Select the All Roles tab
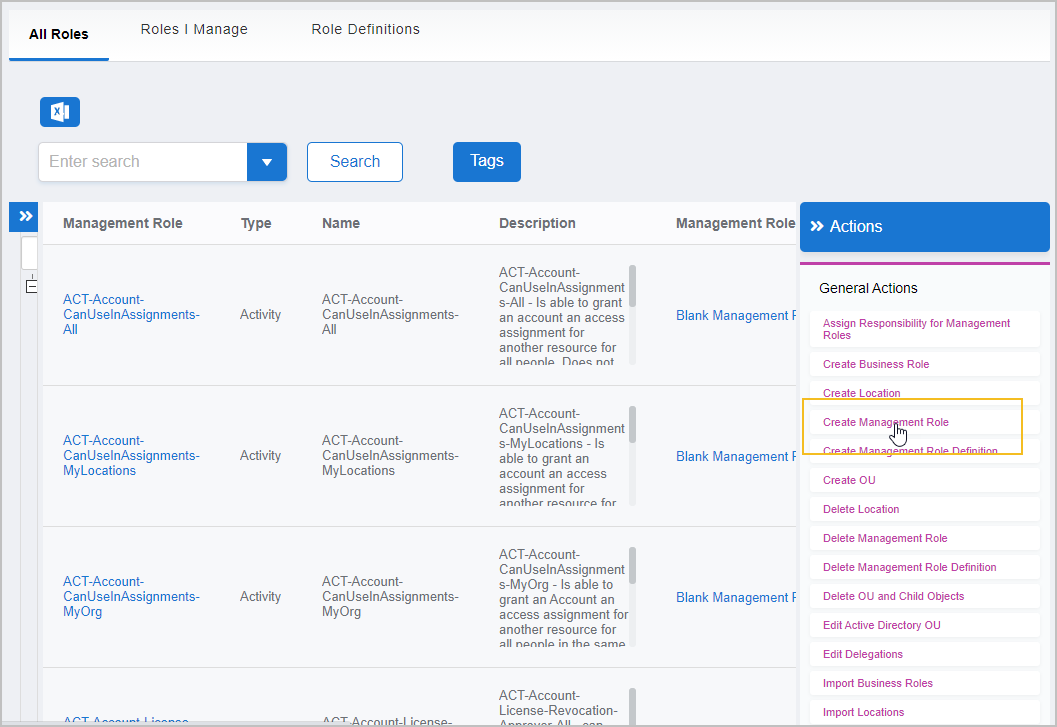This screenshot has width=1057, height=727. [x=59, y=34]
